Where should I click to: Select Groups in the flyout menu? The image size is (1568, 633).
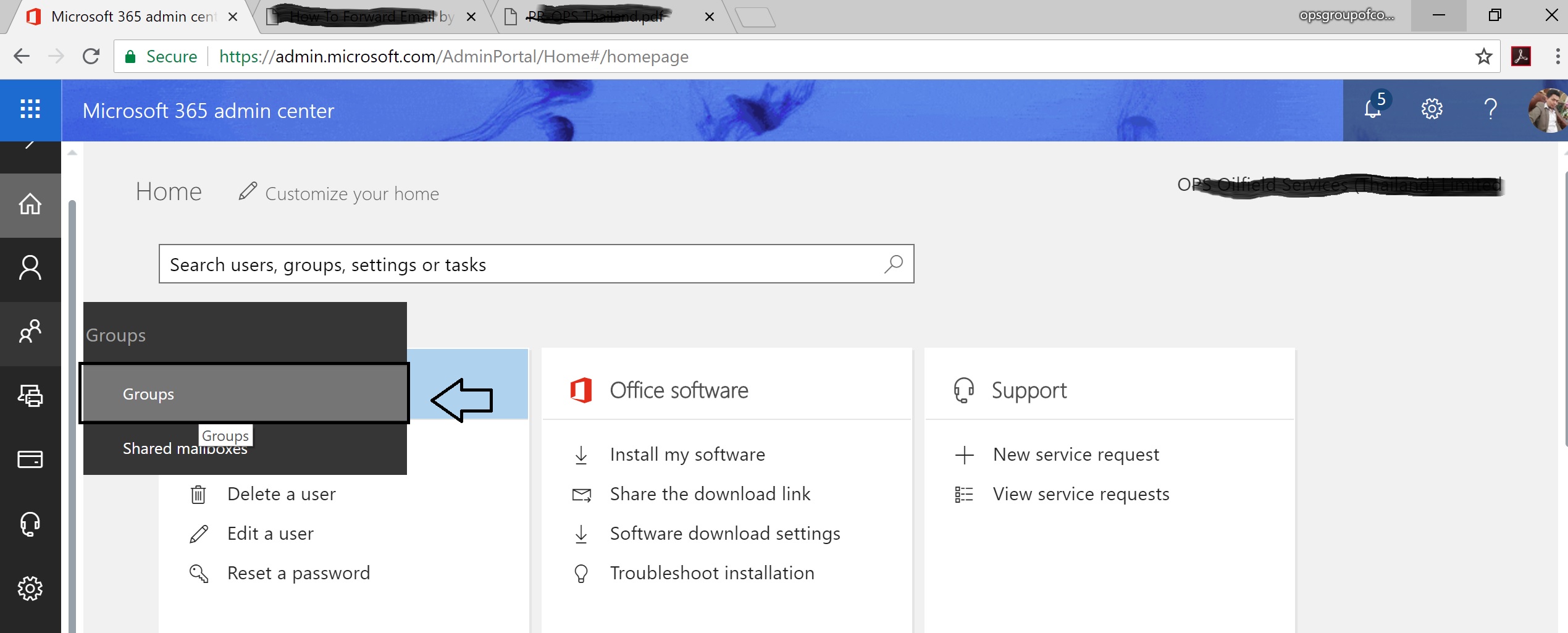pyautogui.click(x=244, y=393)
